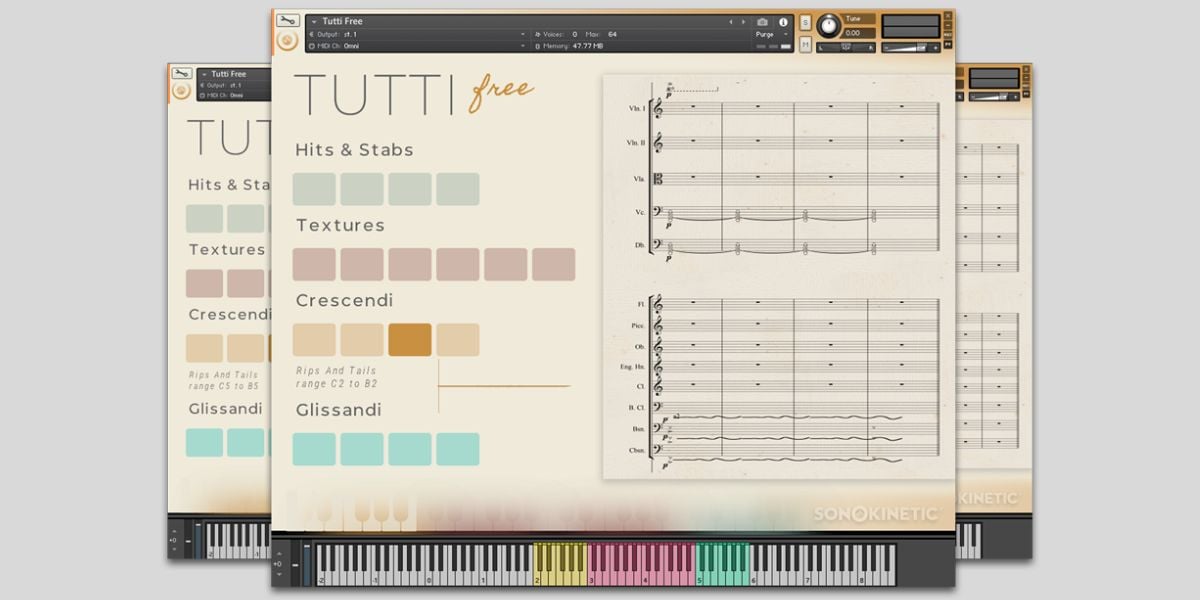Select the second Crescendi pad
Viewport: 1200px width, 600px height.
click(x=362, y=340)
